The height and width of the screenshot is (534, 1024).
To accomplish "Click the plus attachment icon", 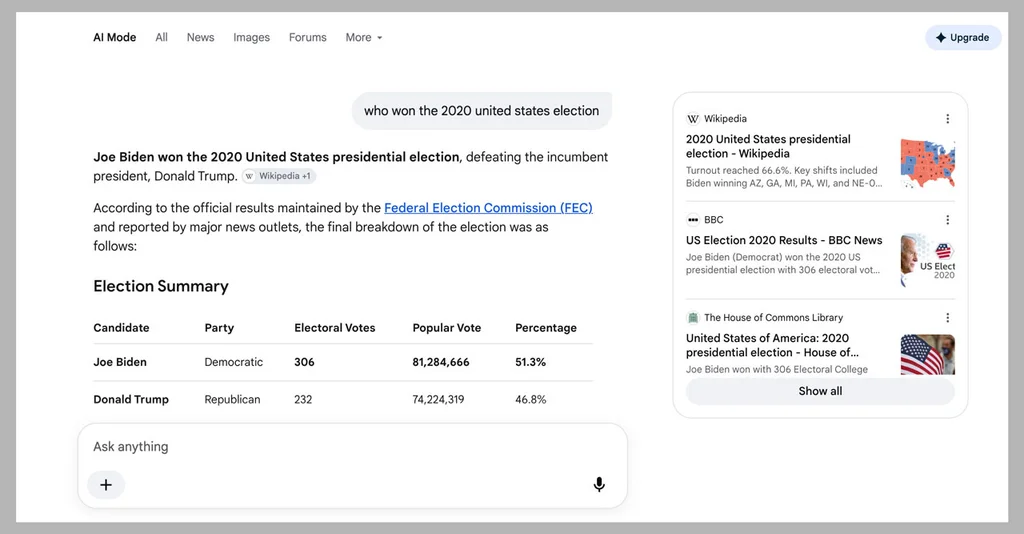I will point(106,485).
